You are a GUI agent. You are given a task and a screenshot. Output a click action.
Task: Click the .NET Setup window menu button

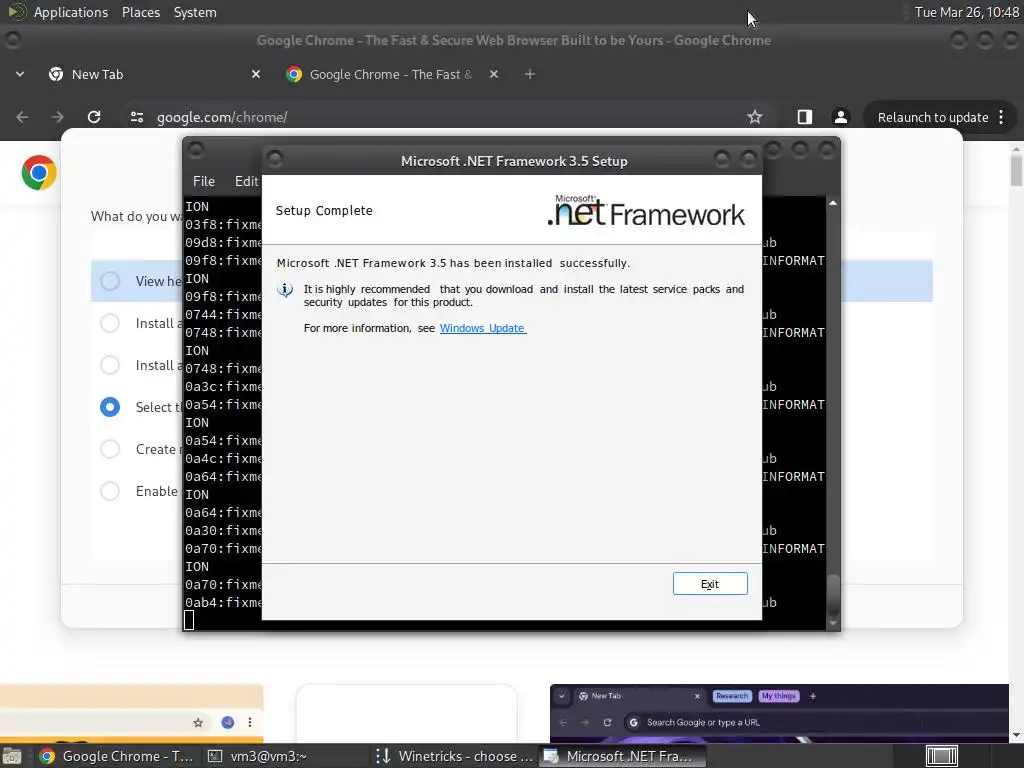pyautogui.click(x=275, y=159)
